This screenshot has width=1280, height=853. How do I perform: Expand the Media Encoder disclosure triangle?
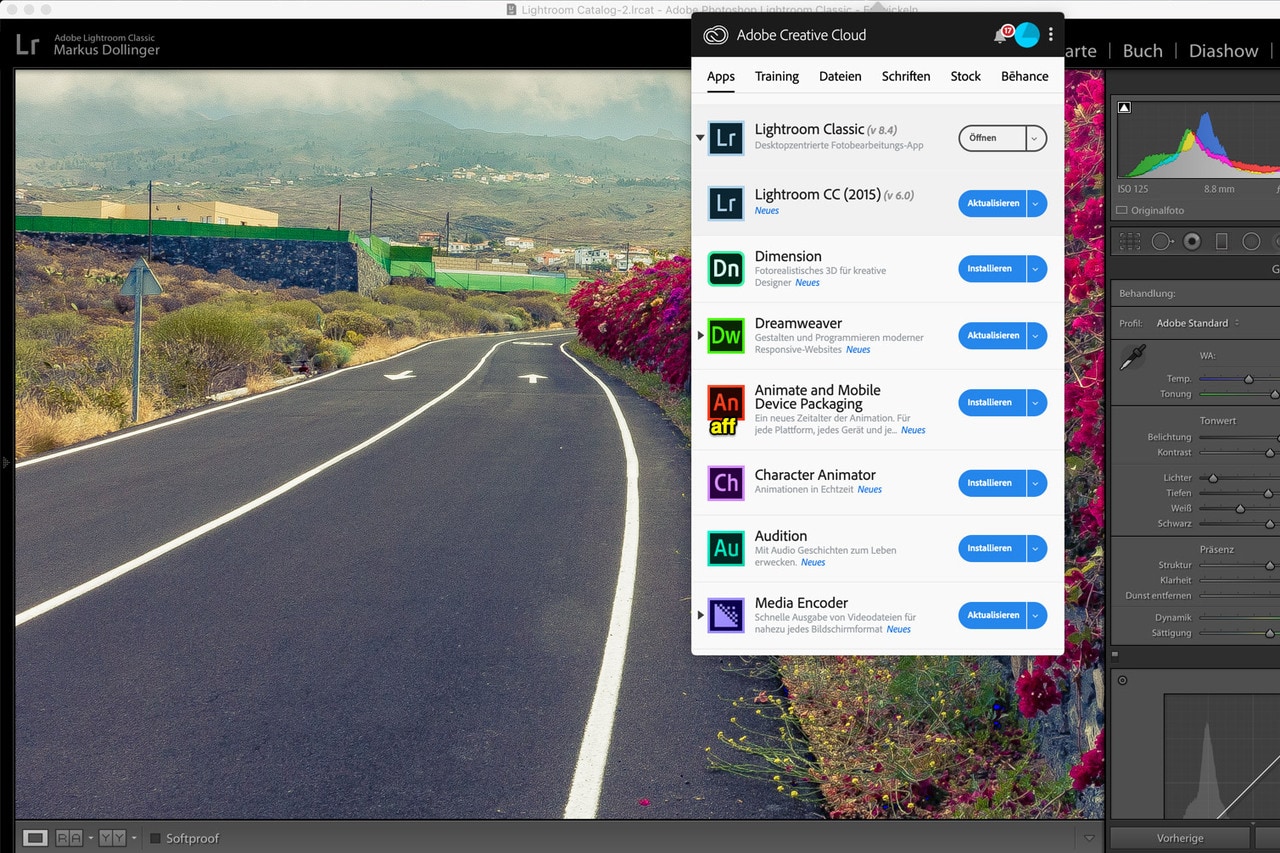click(700, 615)
